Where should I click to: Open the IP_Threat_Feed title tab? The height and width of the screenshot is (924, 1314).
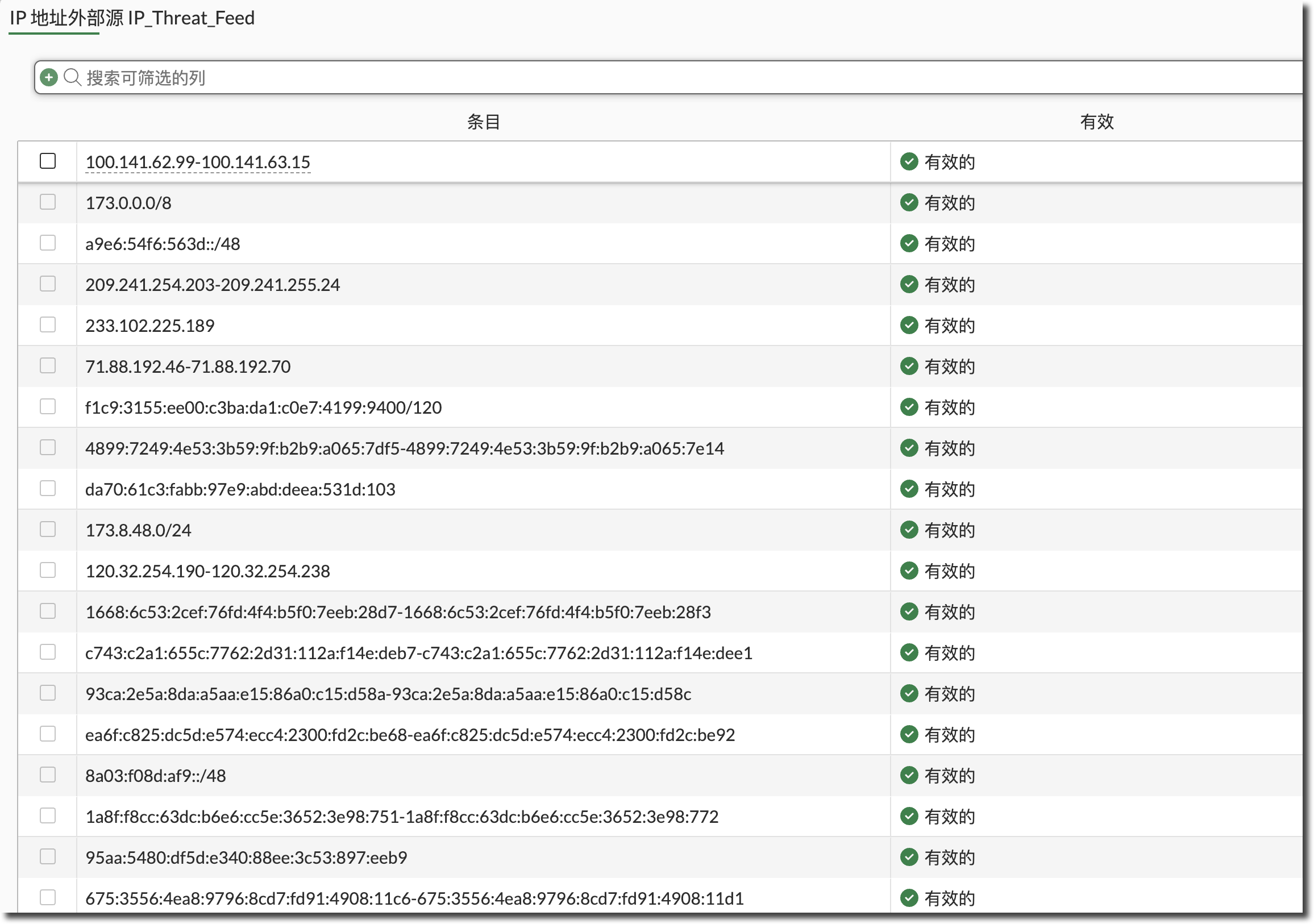[x=132, y=18]
